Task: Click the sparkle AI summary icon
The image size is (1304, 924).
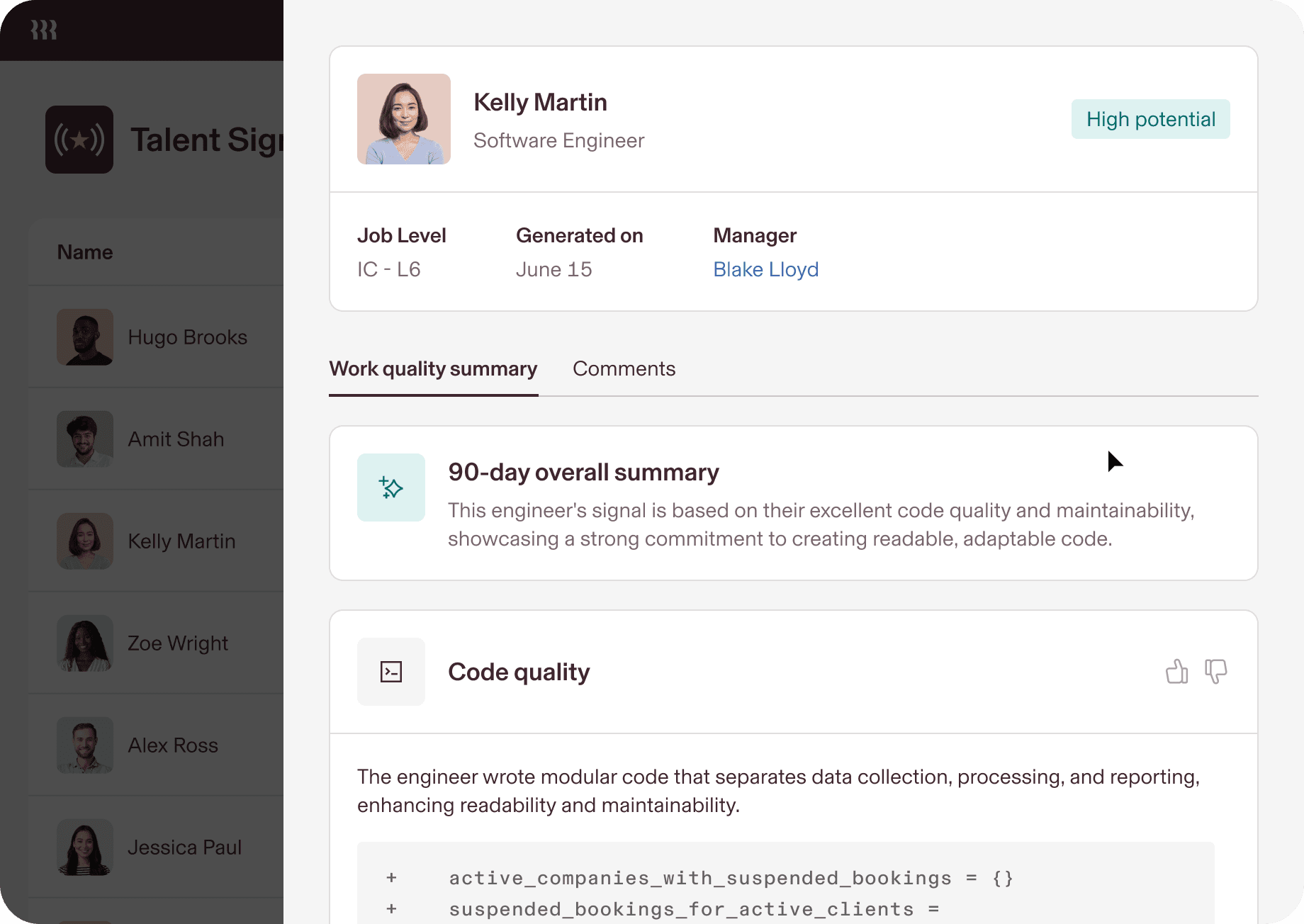Action: coord(391,488)
